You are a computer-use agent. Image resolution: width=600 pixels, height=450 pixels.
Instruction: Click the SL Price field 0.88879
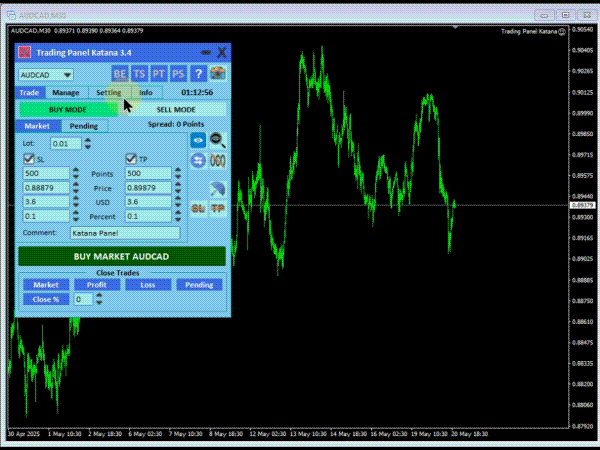point(46,188)
